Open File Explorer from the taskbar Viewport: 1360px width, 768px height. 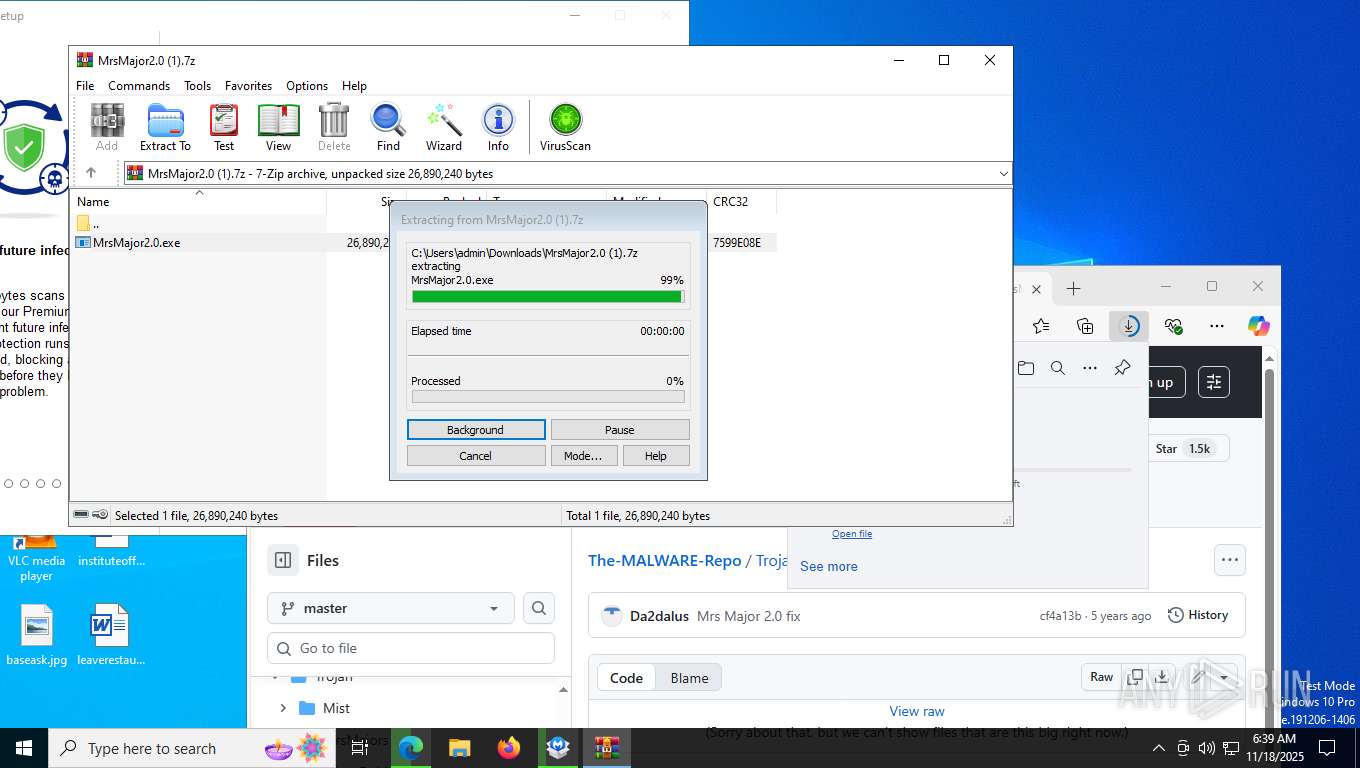pos(459,748)
